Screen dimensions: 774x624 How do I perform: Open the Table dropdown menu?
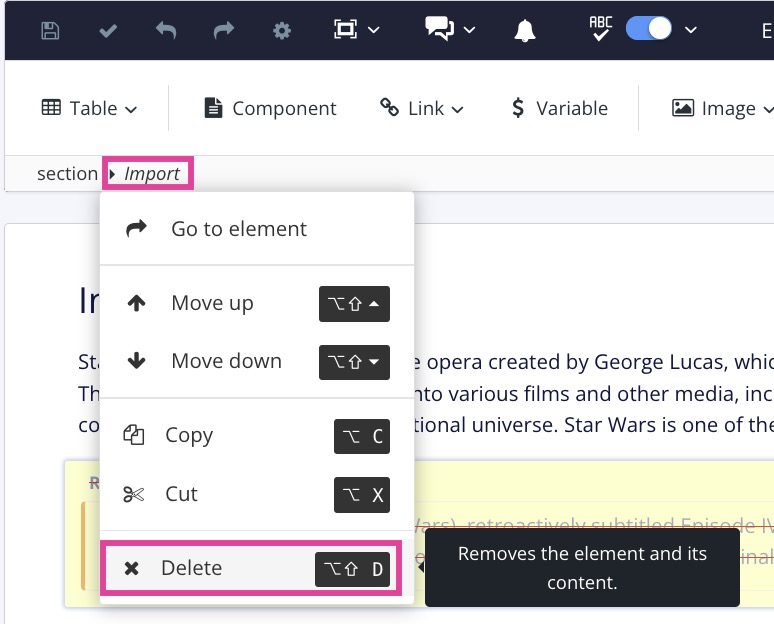[89, 108]
